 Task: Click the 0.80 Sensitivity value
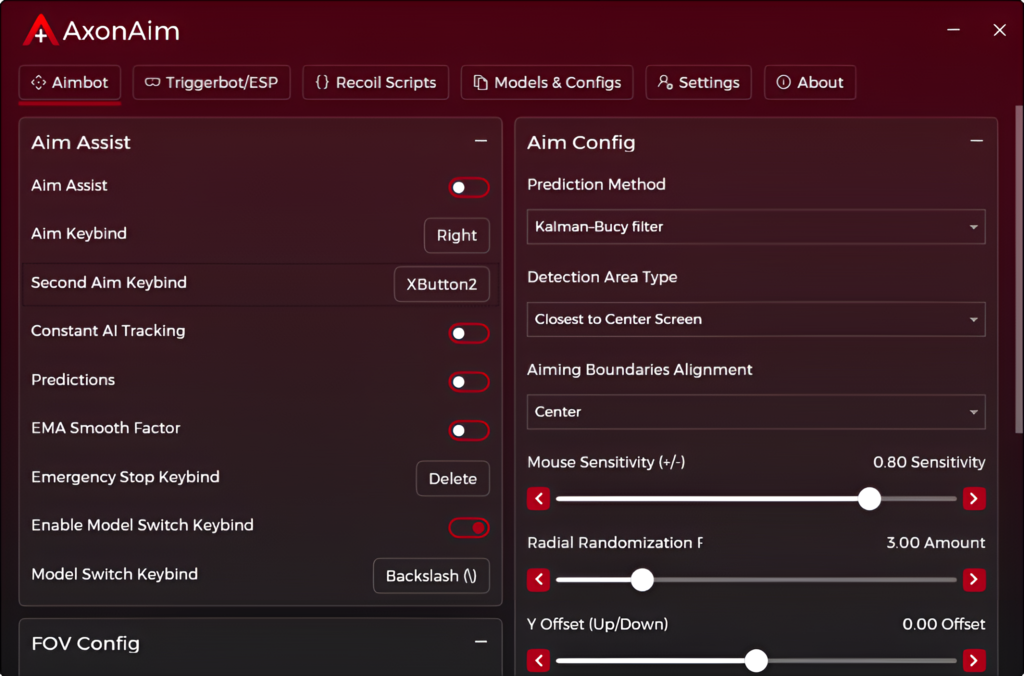[929, 462]
